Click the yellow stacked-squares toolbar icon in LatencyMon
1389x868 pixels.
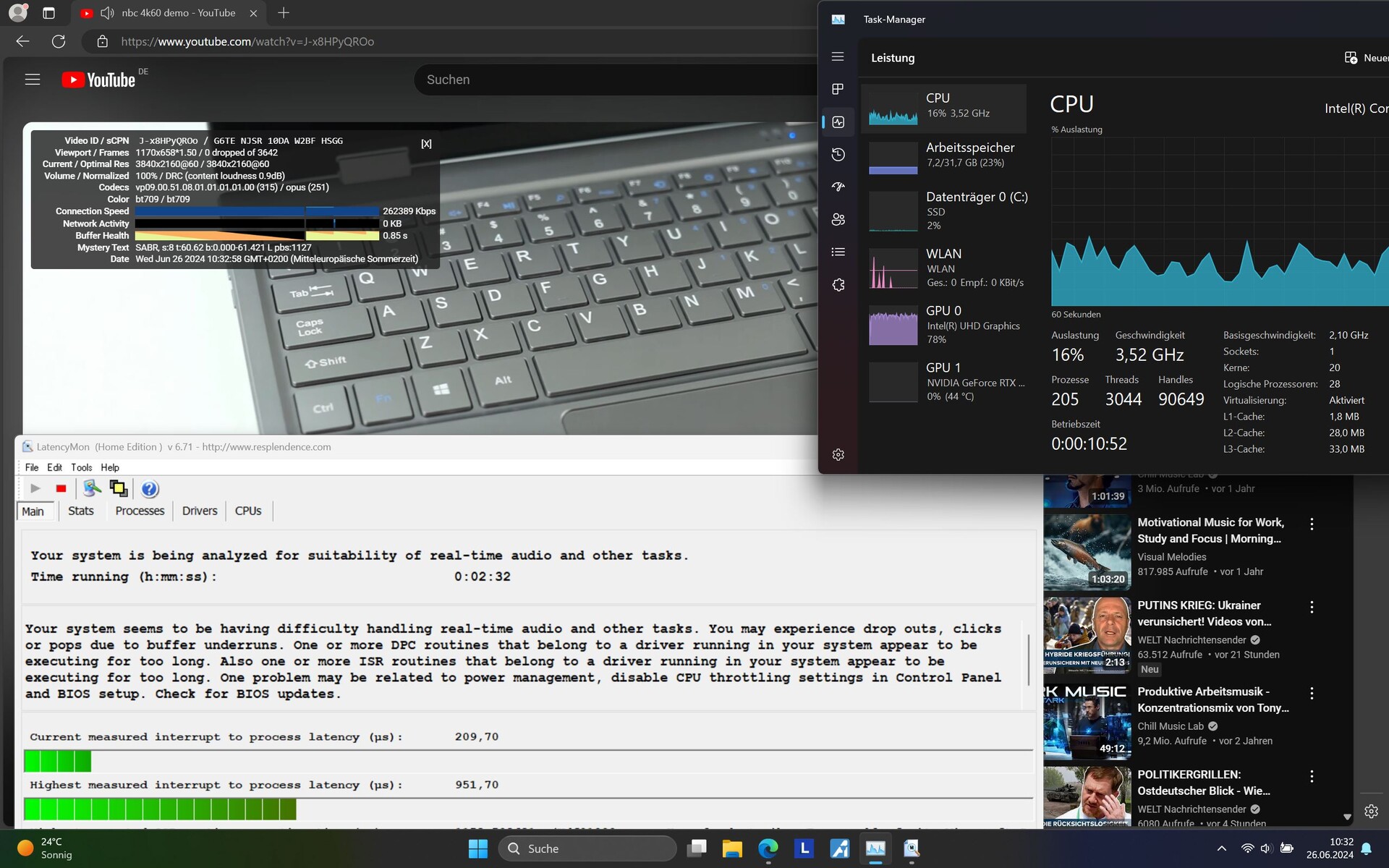119,489
